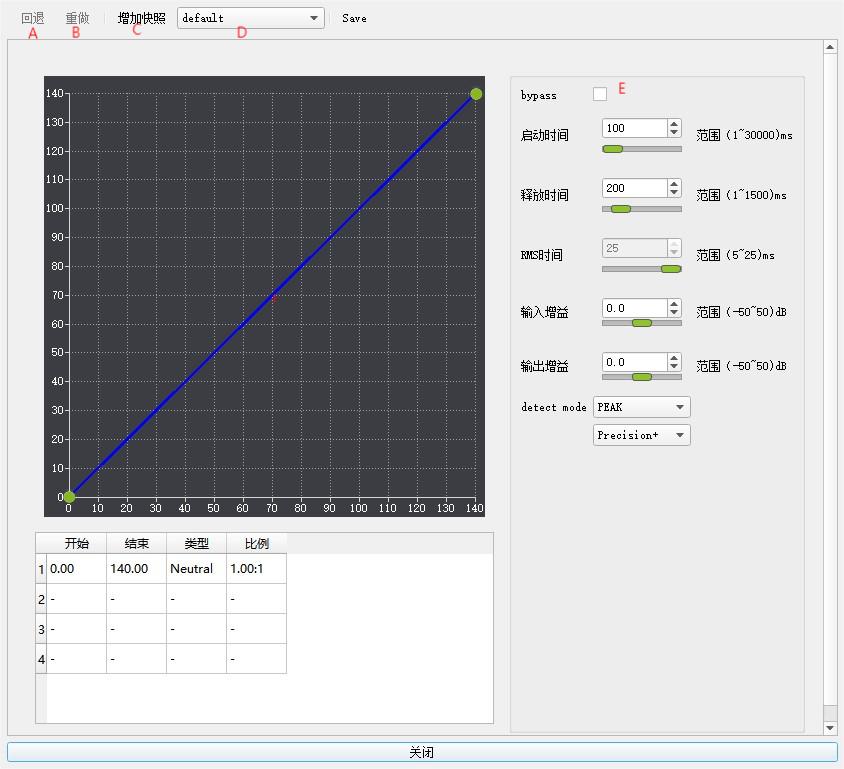
Task: Increase 输入增益 with the up arrow
Action: [x=674, y=304]
